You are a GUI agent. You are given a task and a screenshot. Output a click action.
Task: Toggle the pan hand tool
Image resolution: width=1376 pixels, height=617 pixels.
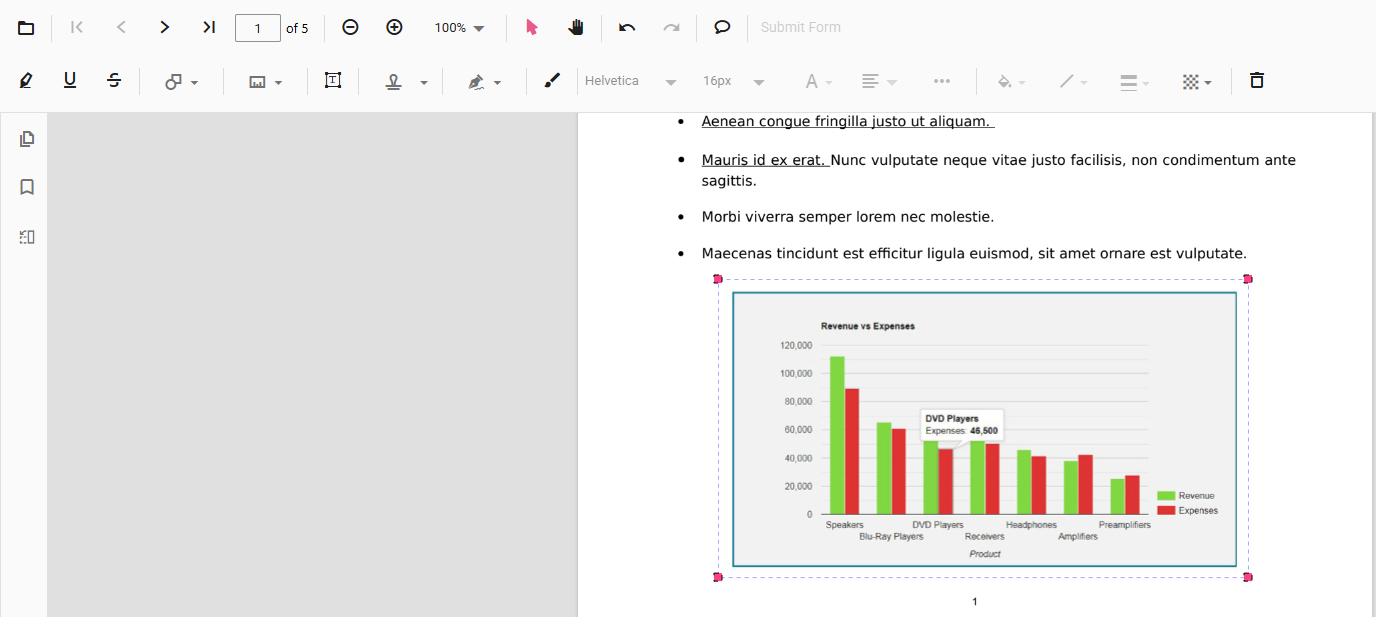(x=576, y=28)
